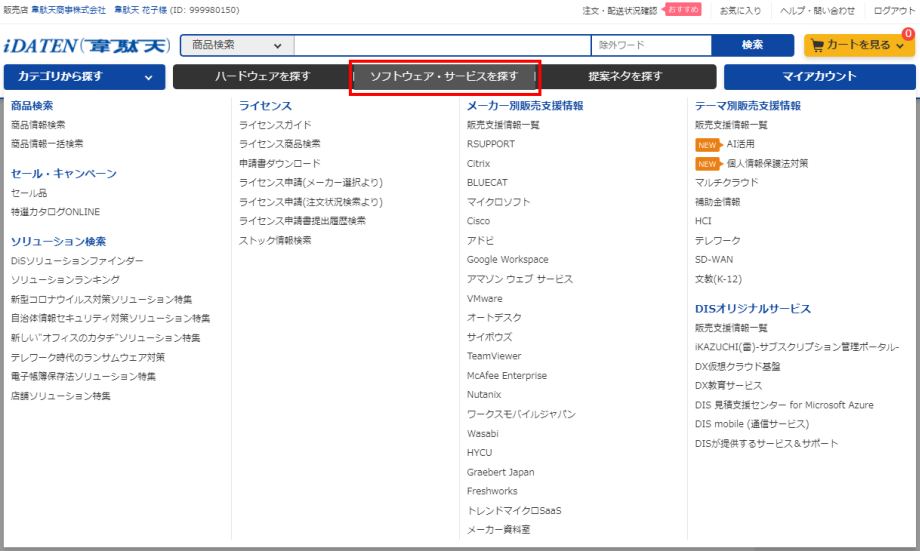Click the NEW badge beside 個人情報保護法対策
This screenshot has height=551, width=920.
click(x=708, y=163)
